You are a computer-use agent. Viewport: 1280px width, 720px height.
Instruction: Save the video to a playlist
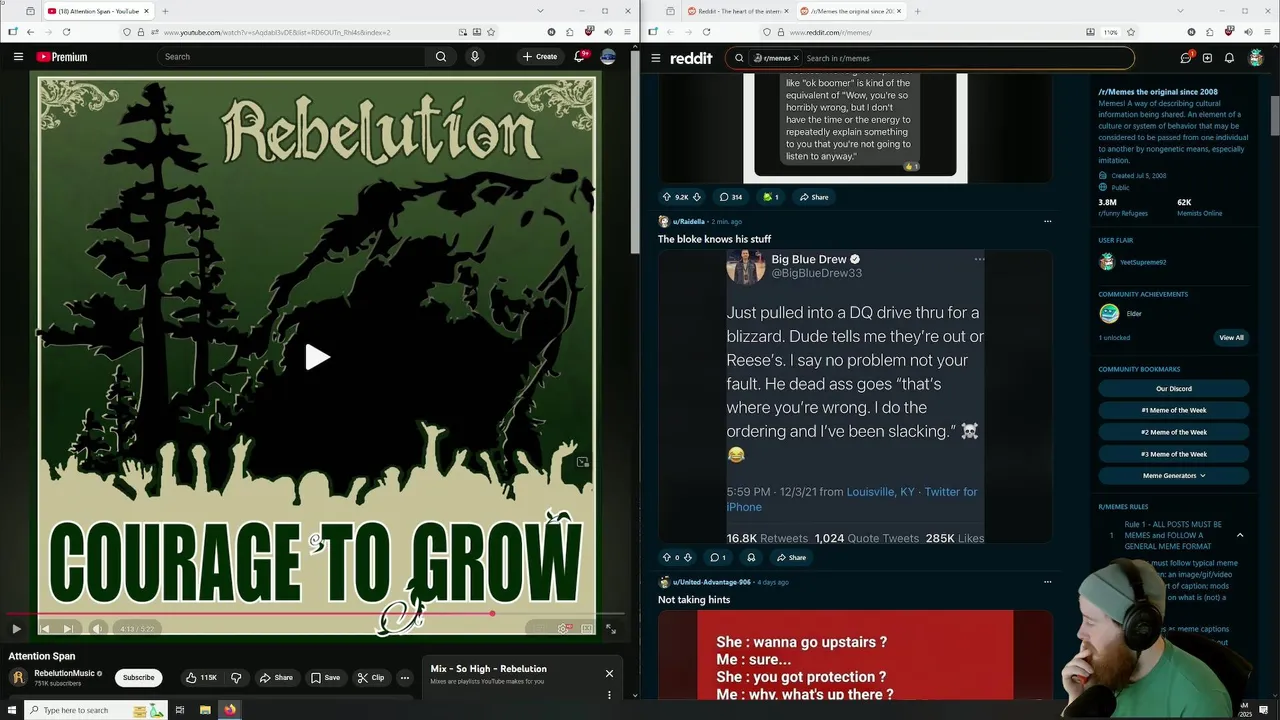tap(325, 678)
